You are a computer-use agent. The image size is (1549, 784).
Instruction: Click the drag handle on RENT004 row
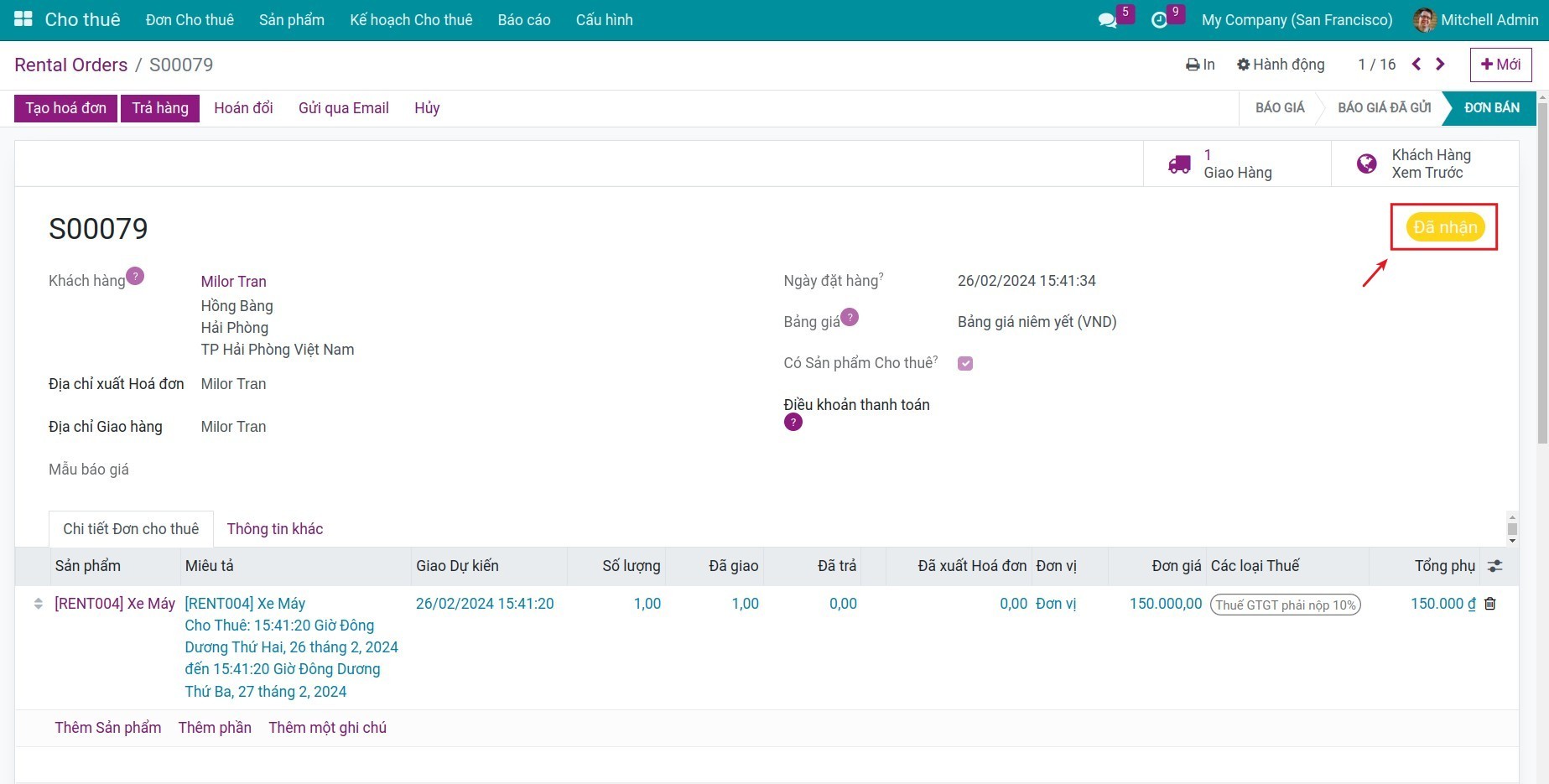38,604
